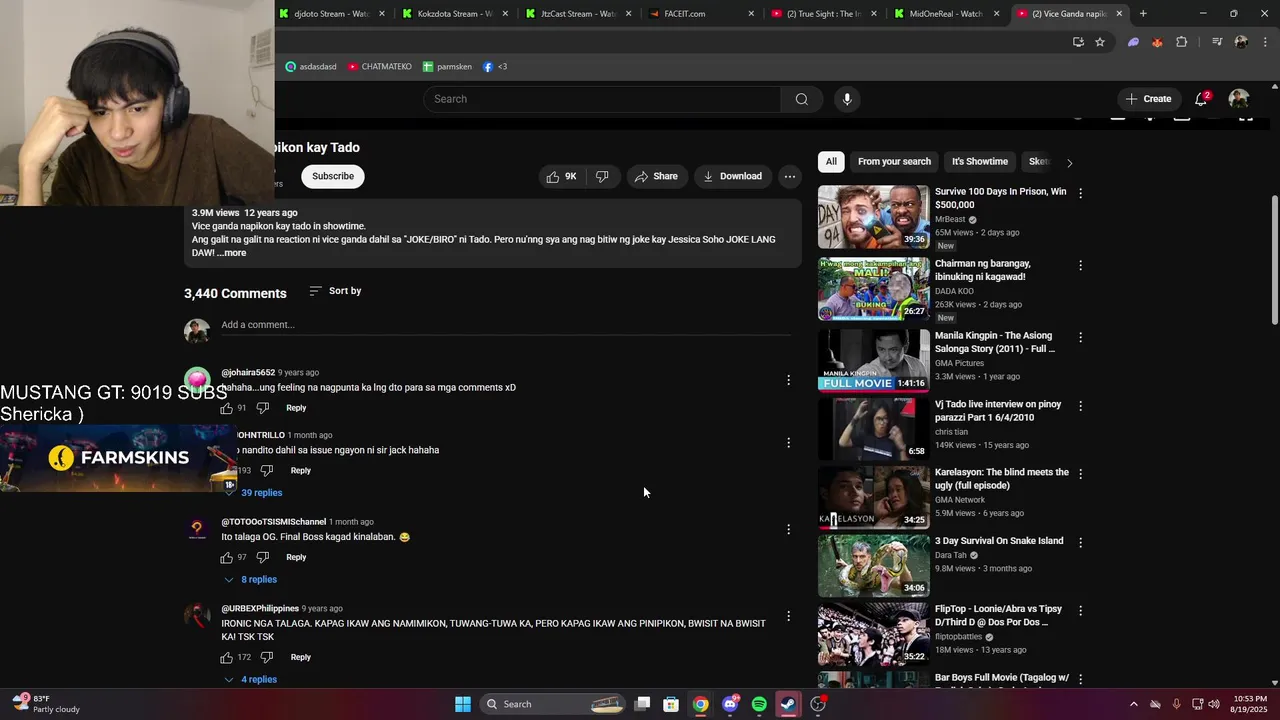Image resolution: width=1280 pixels, height=720 pixels.
Task: Open Steam from the taskbar
Action: pos(788,704)
